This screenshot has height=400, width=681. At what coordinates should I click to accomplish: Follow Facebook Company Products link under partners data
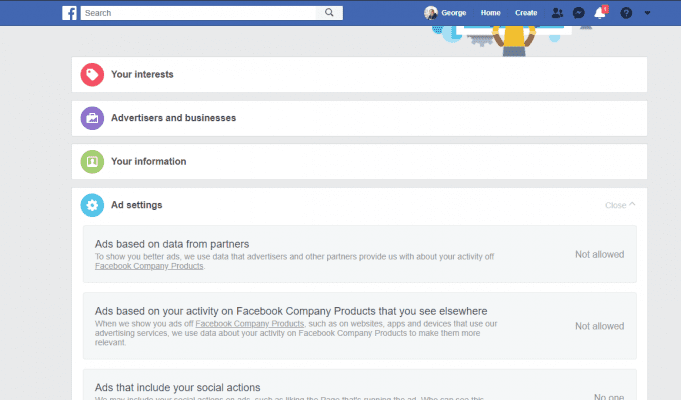click(x=149, y=266)
